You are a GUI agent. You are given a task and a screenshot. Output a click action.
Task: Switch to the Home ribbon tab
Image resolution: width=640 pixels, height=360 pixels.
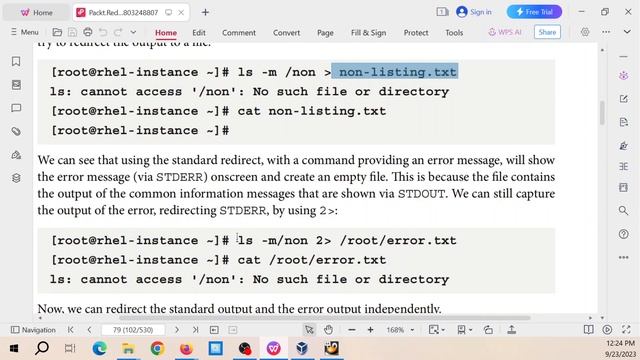166,33
